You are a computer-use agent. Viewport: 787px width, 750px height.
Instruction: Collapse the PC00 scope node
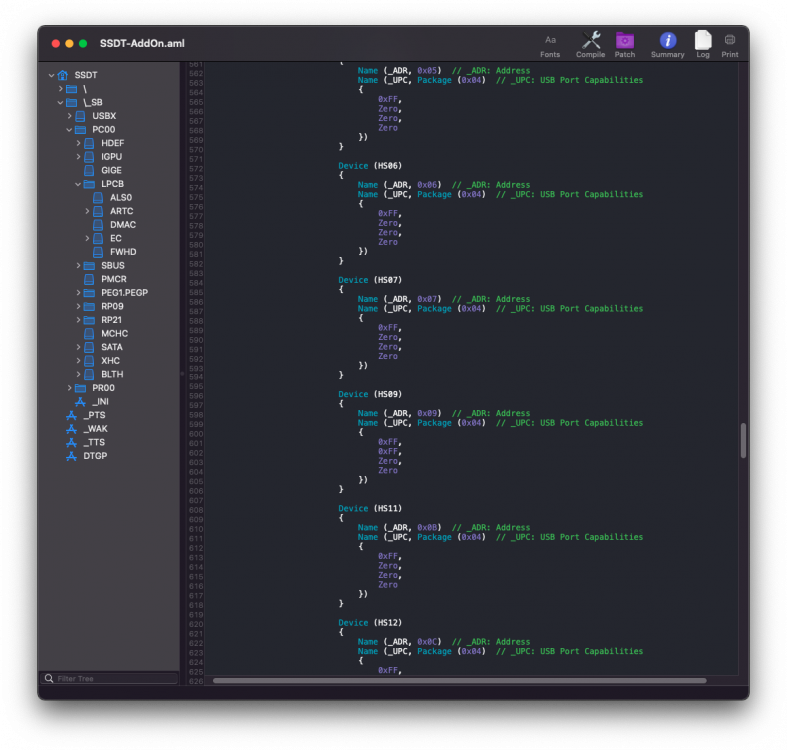[x=69, y=130]
